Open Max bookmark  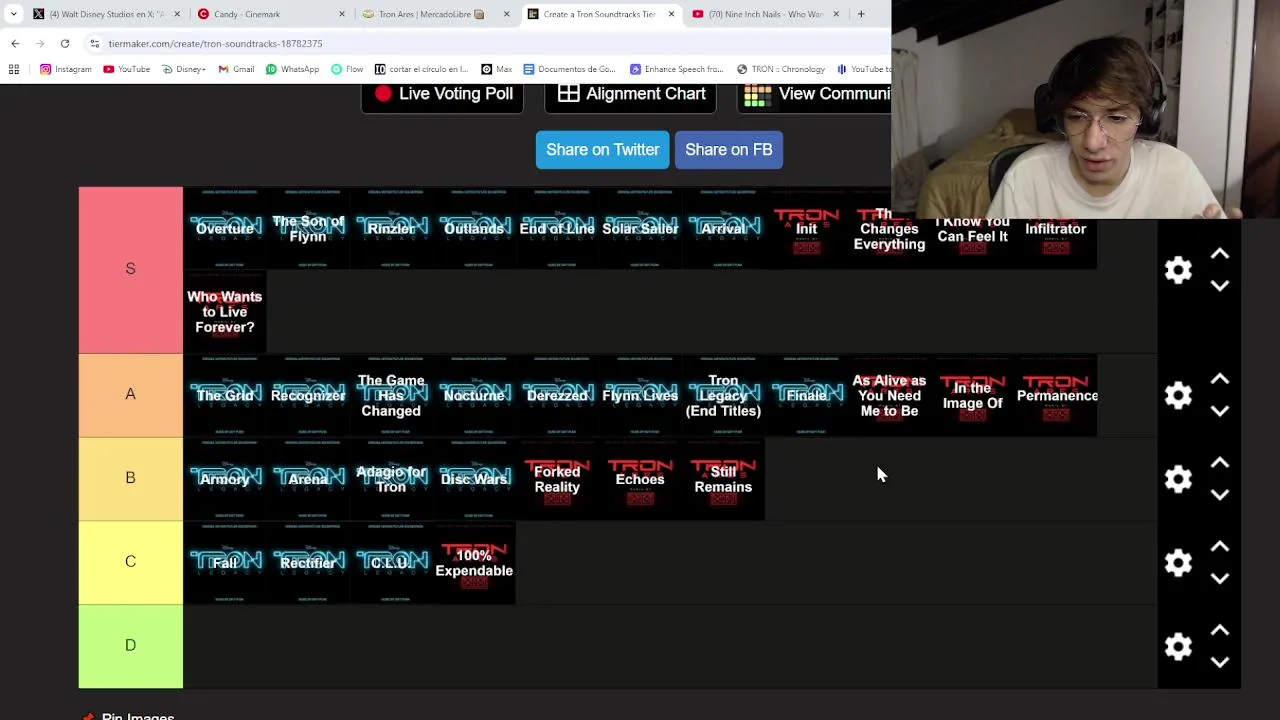tap(496, 69)
